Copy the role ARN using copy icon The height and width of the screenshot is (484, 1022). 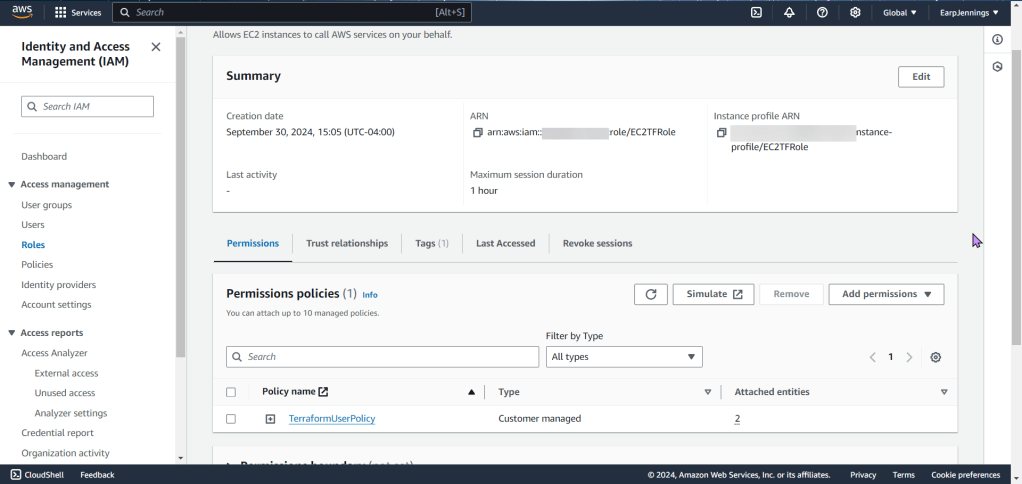click(478, 133)
